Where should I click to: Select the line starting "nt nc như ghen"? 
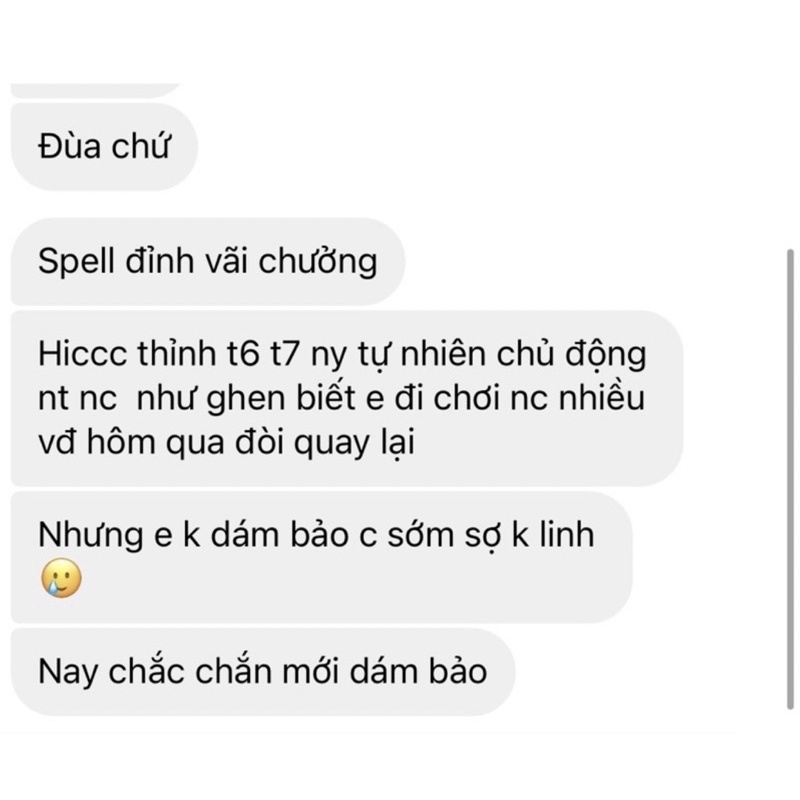click(x=341, y=398)
